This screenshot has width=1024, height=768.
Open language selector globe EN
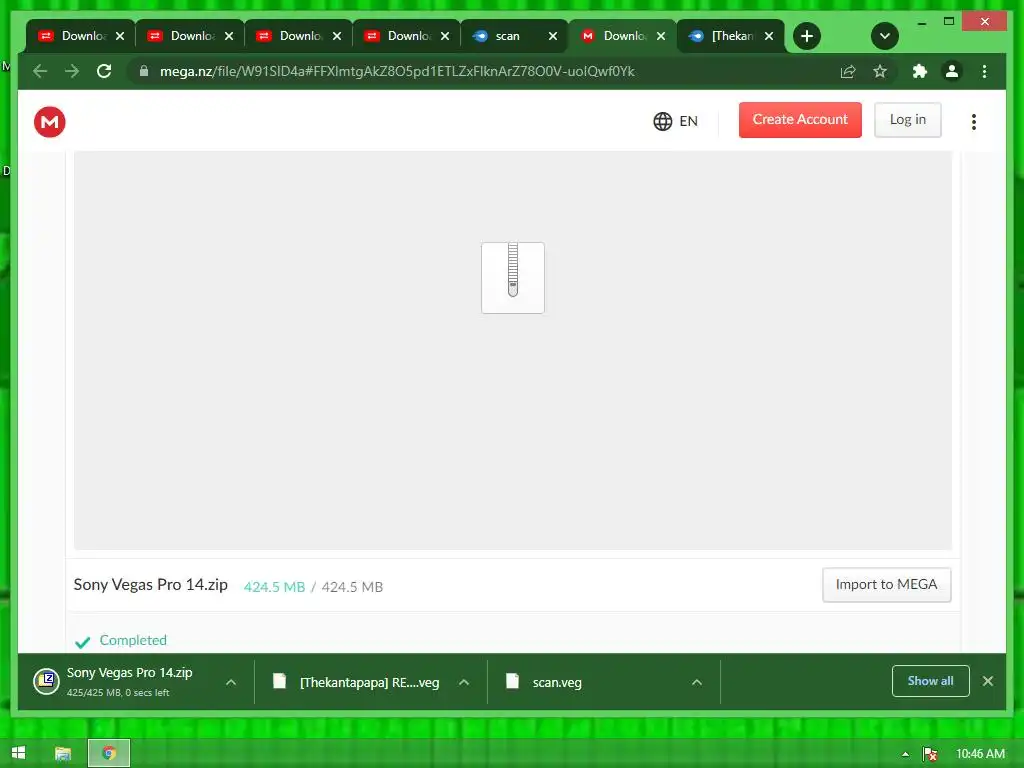[675, 121]
